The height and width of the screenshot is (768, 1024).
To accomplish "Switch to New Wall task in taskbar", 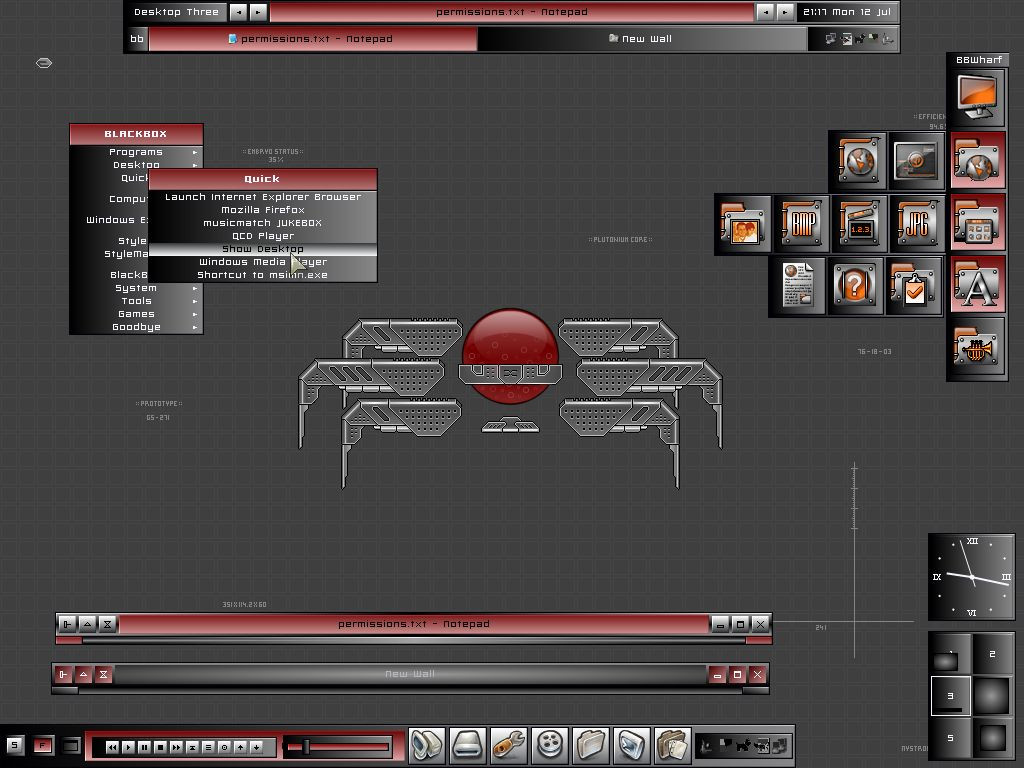I will click(x=642, y=39).
